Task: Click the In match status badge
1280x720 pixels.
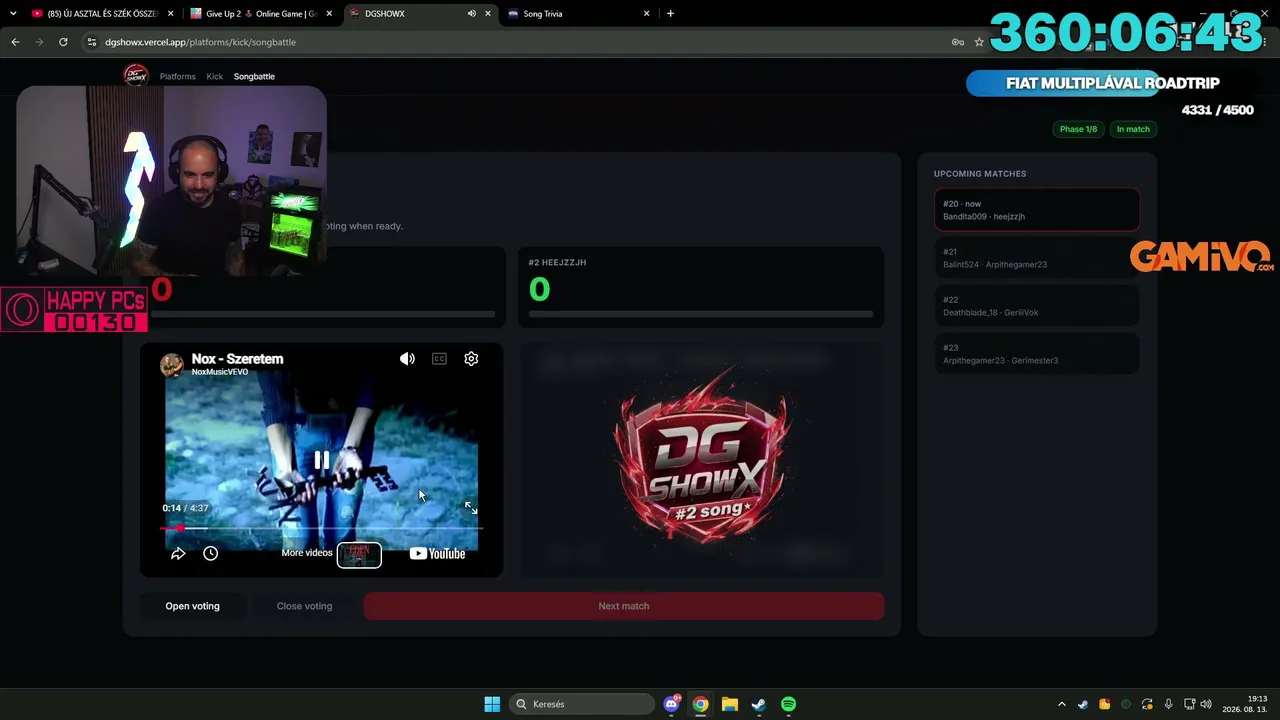Action: pyautogui.click(x=1133, y=129)
